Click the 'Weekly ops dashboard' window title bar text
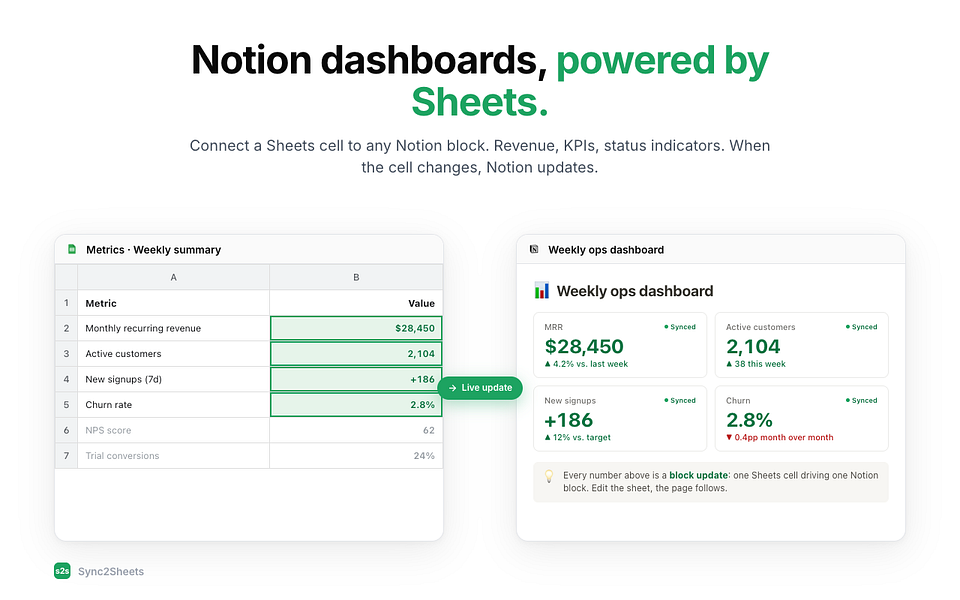This screenshot has width=960, height=600. 606,250
